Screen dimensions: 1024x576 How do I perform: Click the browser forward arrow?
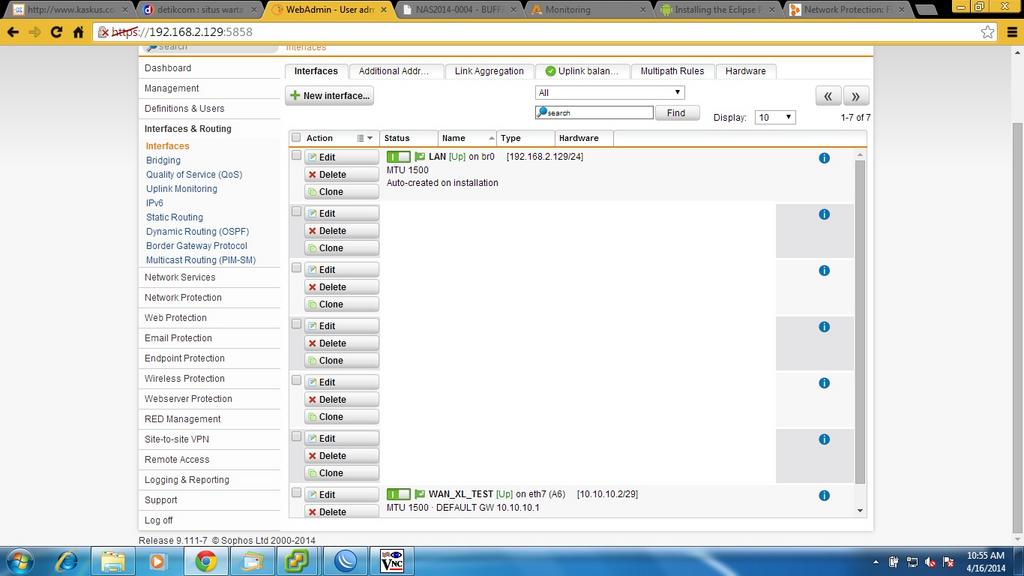point(35,32)
